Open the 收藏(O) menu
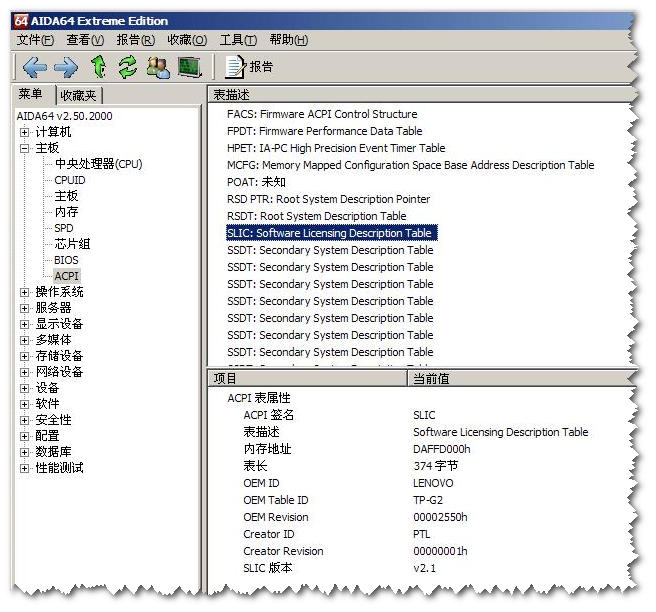This screenshot has height=612, width=656. coord(187,40)
